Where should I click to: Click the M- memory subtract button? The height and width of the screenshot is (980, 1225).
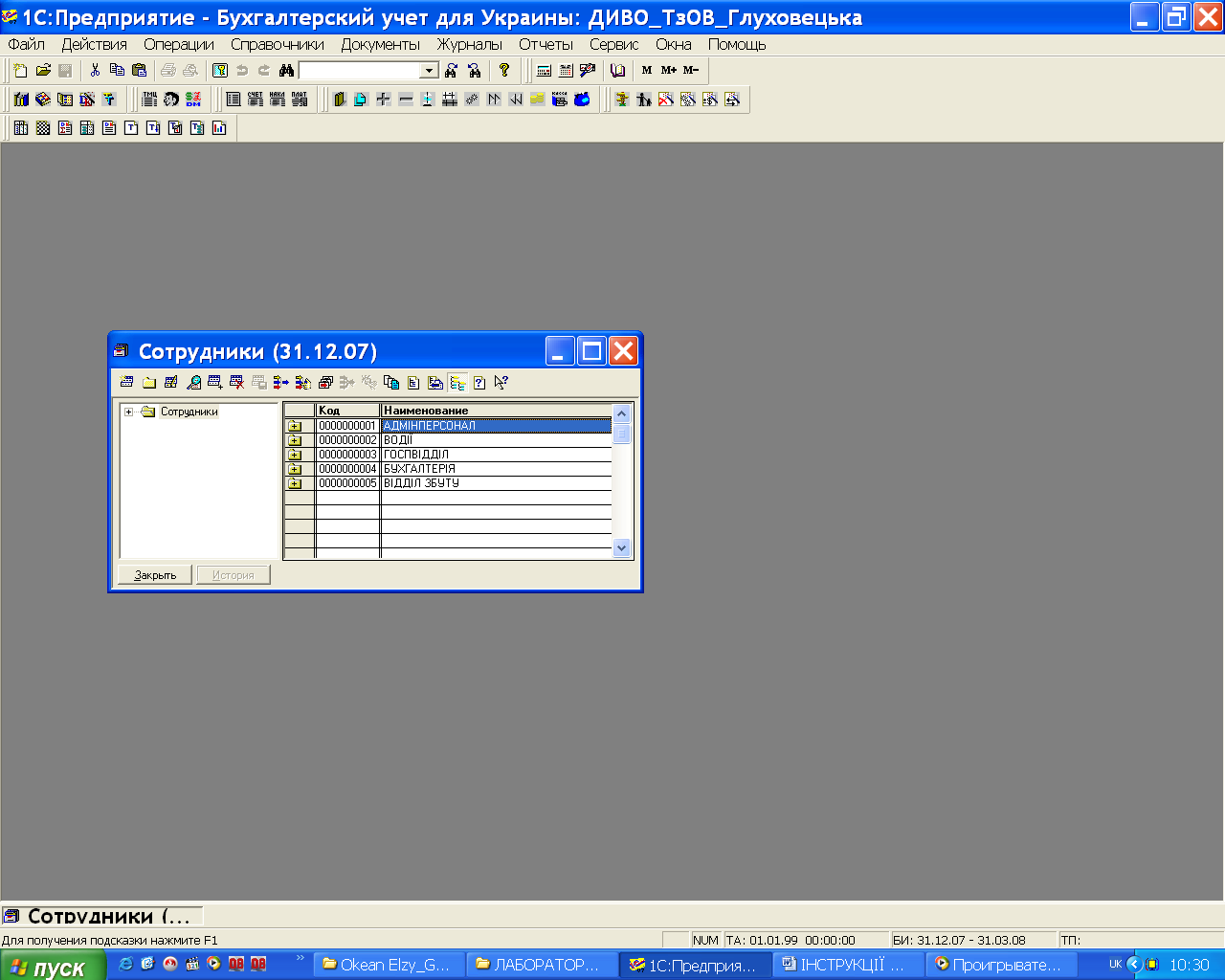tap(691, 70)
